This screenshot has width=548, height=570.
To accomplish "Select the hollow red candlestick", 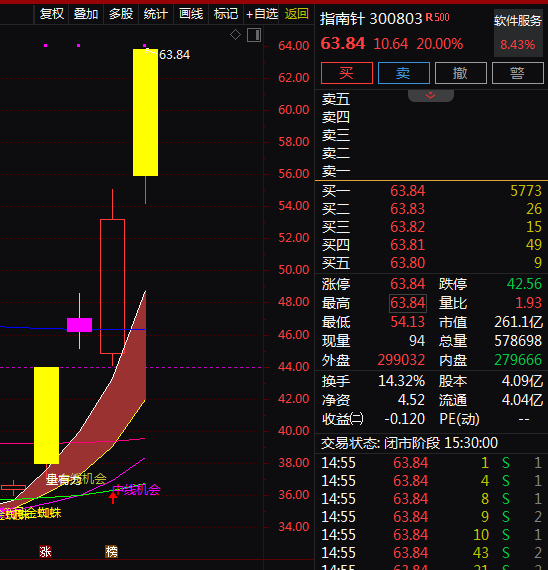I will coord(112,286).
